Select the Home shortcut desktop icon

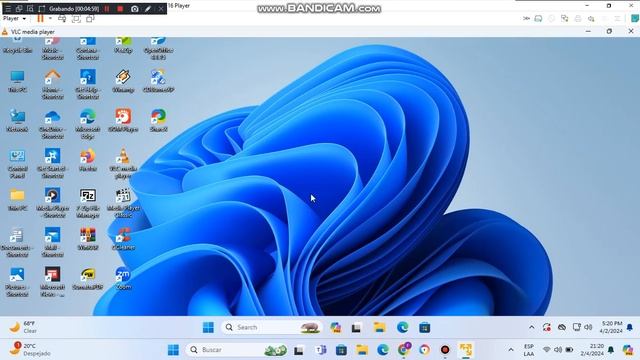click(x=53, y=84)
